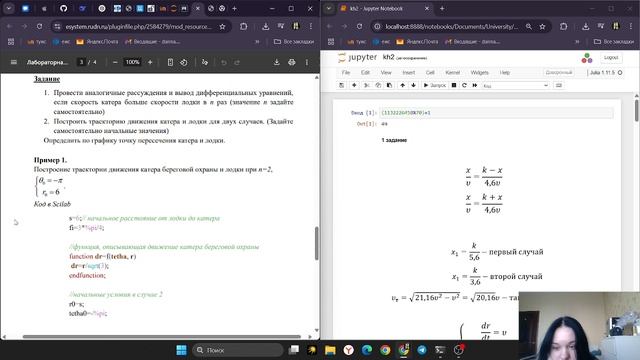Open the cell type dropdown
The height and width of the screenshot is (360, 640).
(516, 85)
